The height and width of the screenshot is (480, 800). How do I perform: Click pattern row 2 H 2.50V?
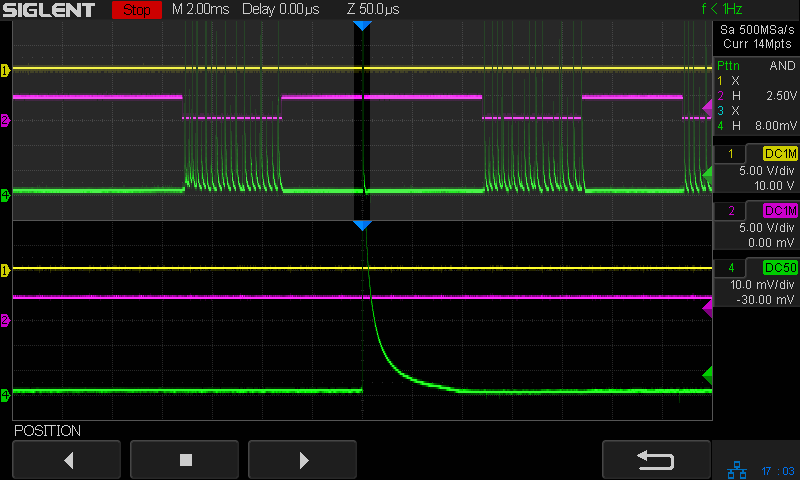pos(757,95)
